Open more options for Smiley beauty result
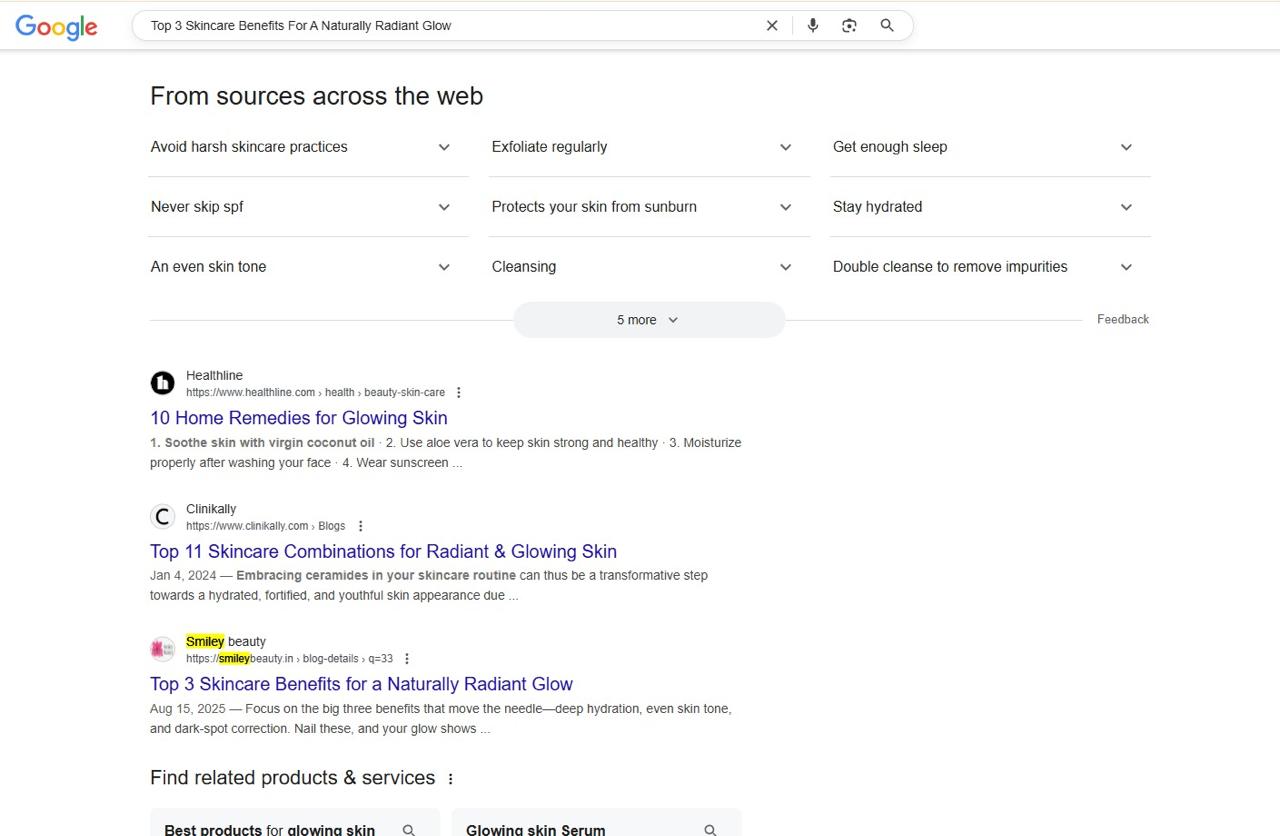 (x=407, y=659)
